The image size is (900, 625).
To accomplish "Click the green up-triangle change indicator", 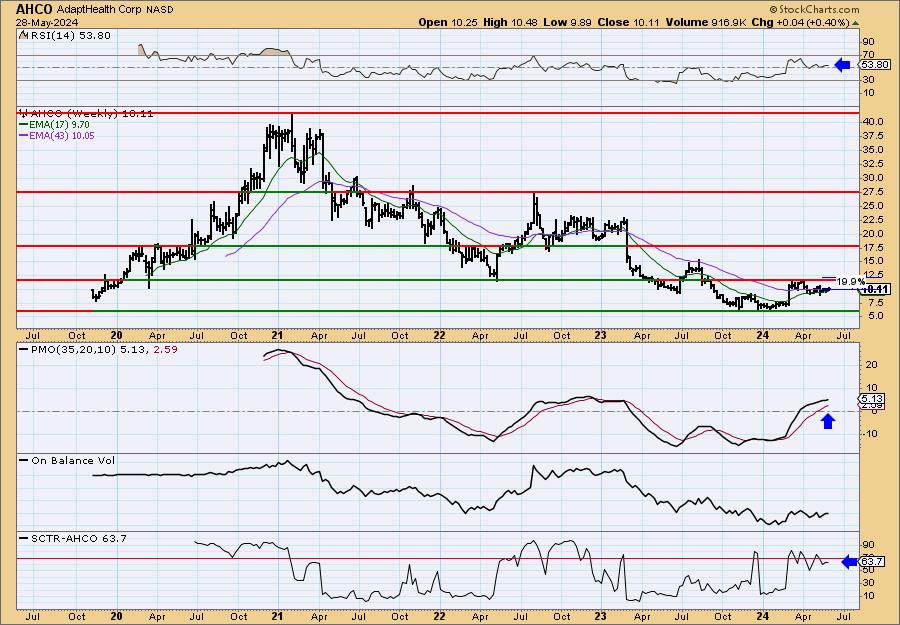I will pos(855,23).
